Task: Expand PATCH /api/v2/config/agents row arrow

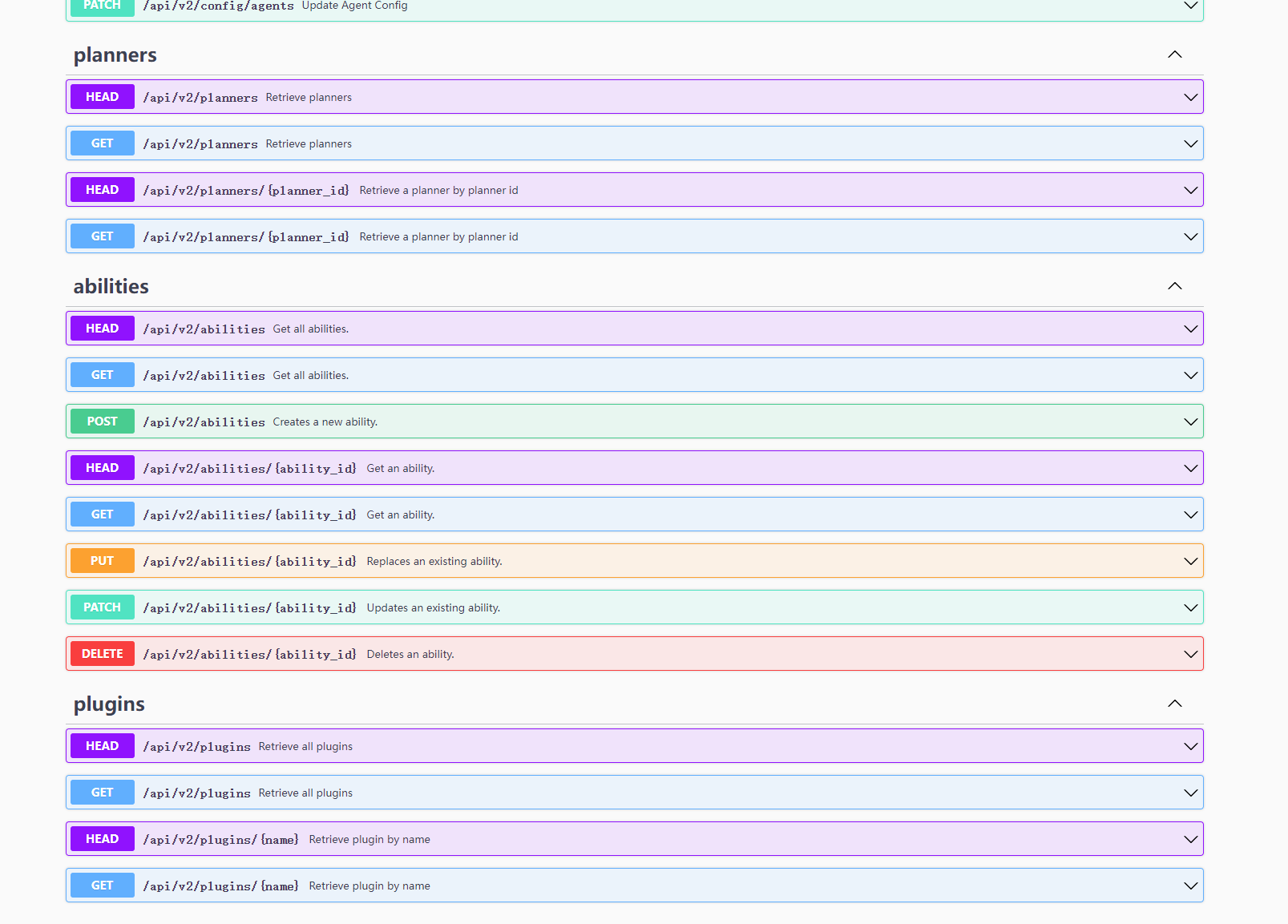Action: tap(1190, 6)
